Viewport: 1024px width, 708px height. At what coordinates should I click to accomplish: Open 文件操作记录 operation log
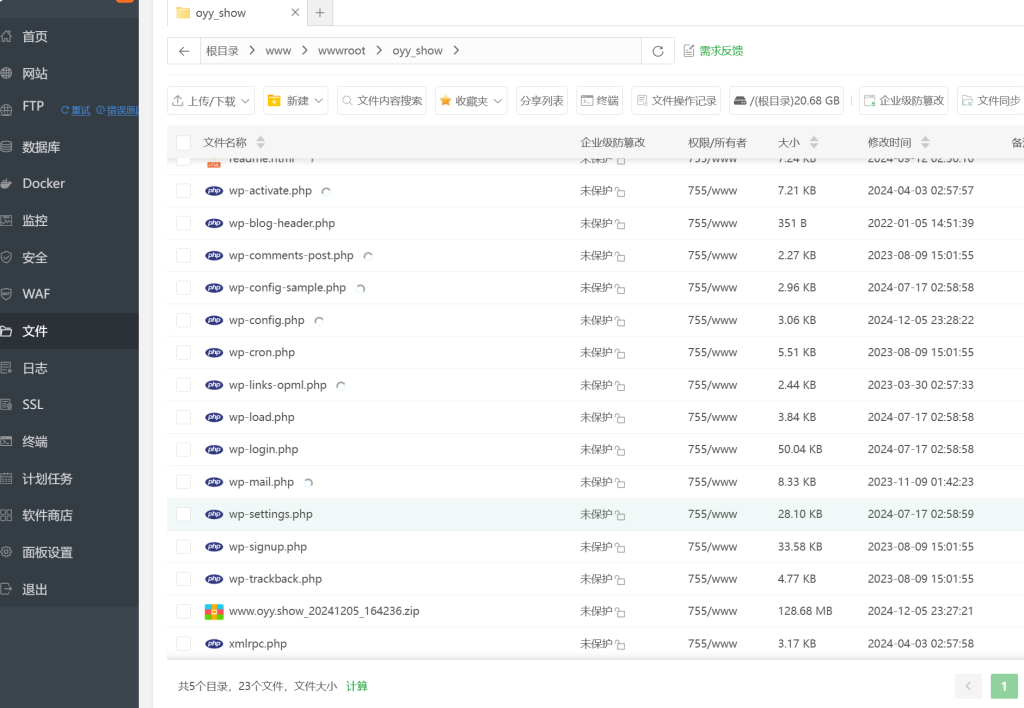[676, 101]
